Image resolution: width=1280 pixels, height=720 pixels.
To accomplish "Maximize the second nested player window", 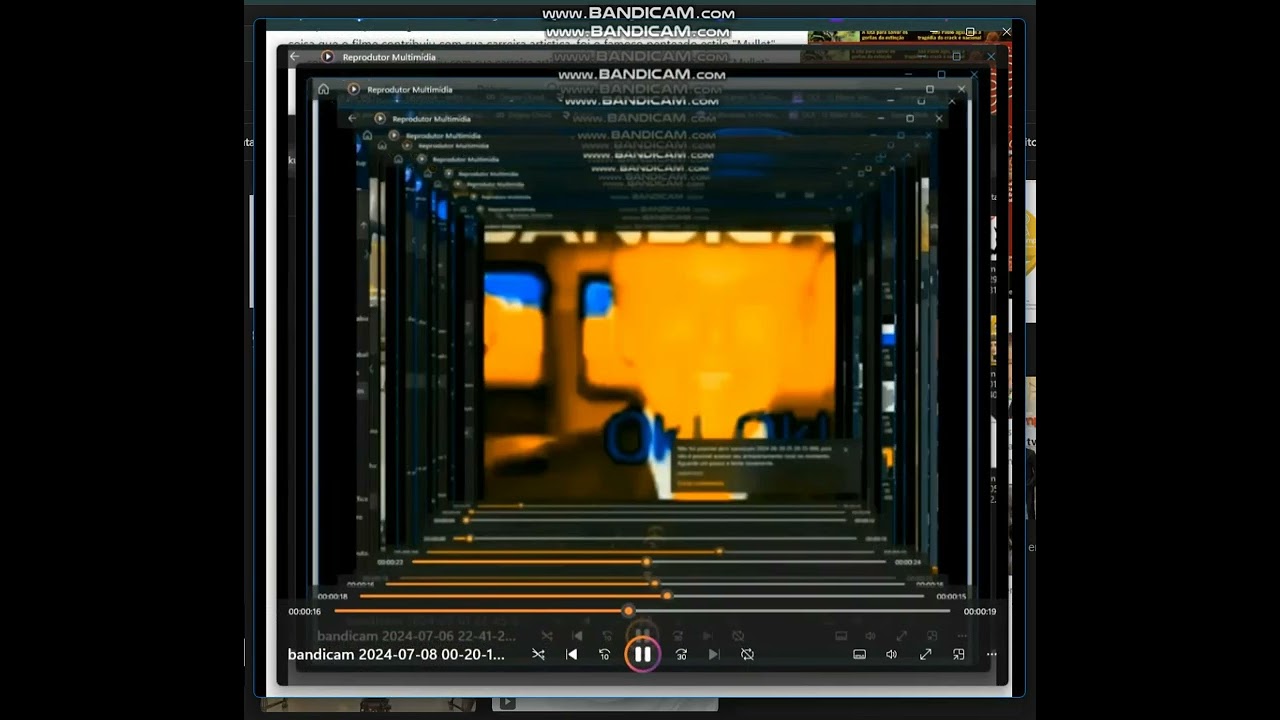I will point(930,89).
